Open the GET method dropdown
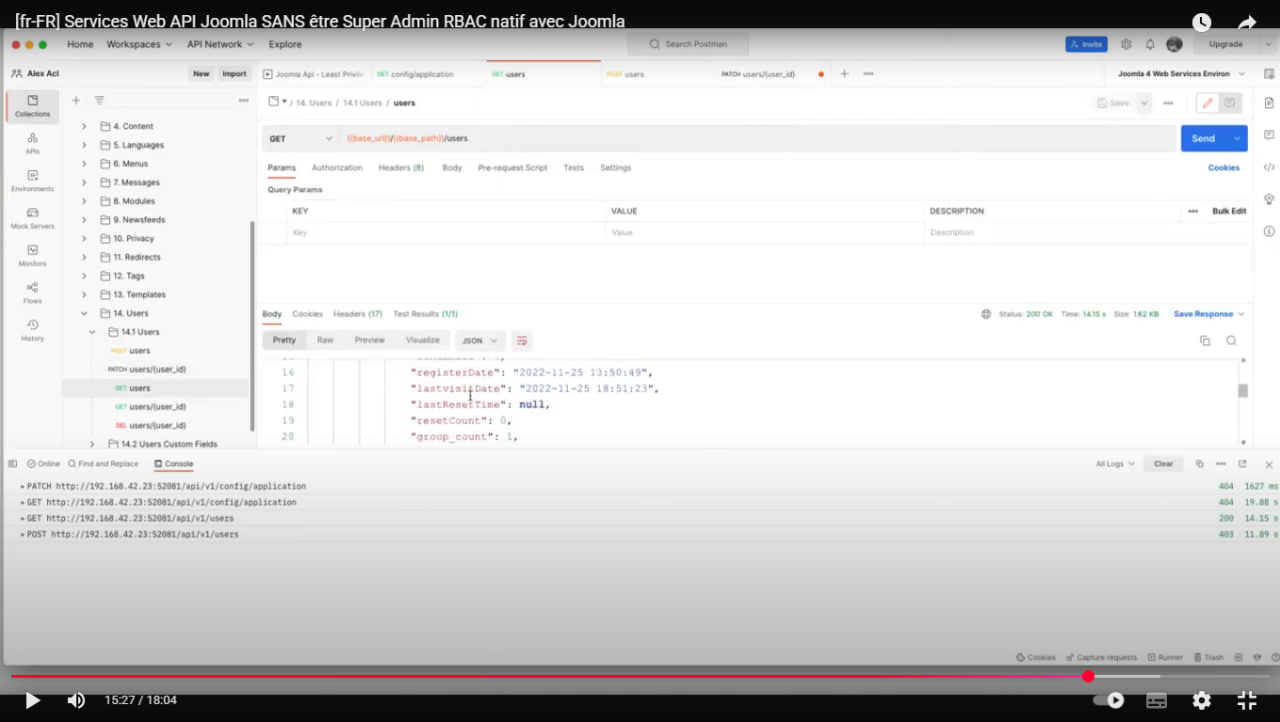This screenshot has width=1280, height=722. pos(300,139)
